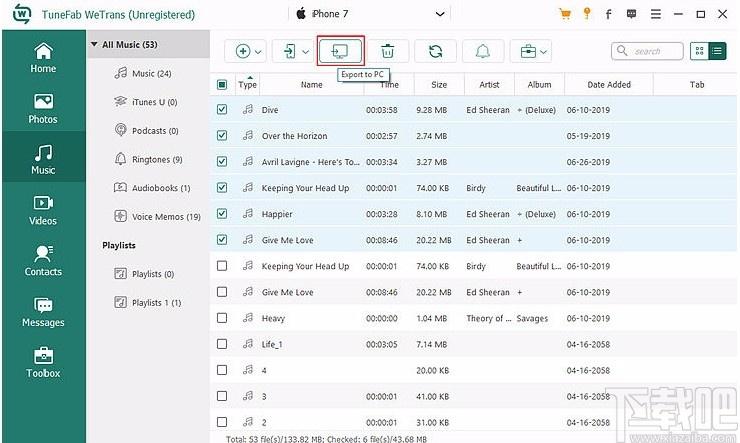
Task: Sort by the Artist column header
Action: [489, 84]
